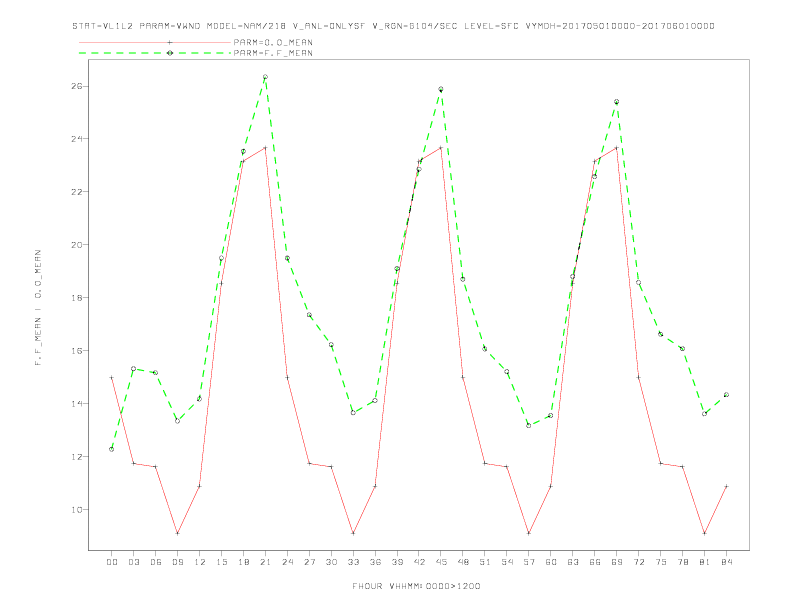Click y-axis tick label 16
Viewport: 792px width, 612px height.
[x=77, y=350]
